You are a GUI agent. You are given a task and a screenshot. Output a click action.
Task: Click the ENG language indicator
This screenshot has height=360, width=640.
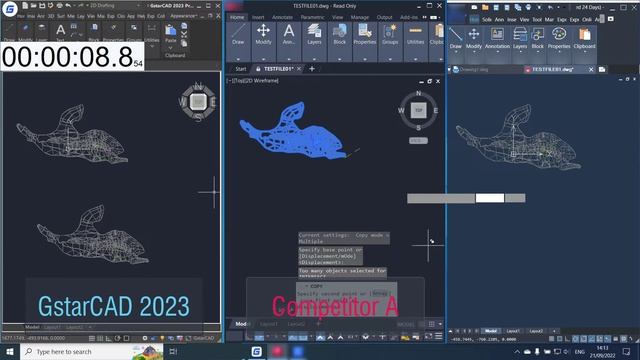(580, 351)
